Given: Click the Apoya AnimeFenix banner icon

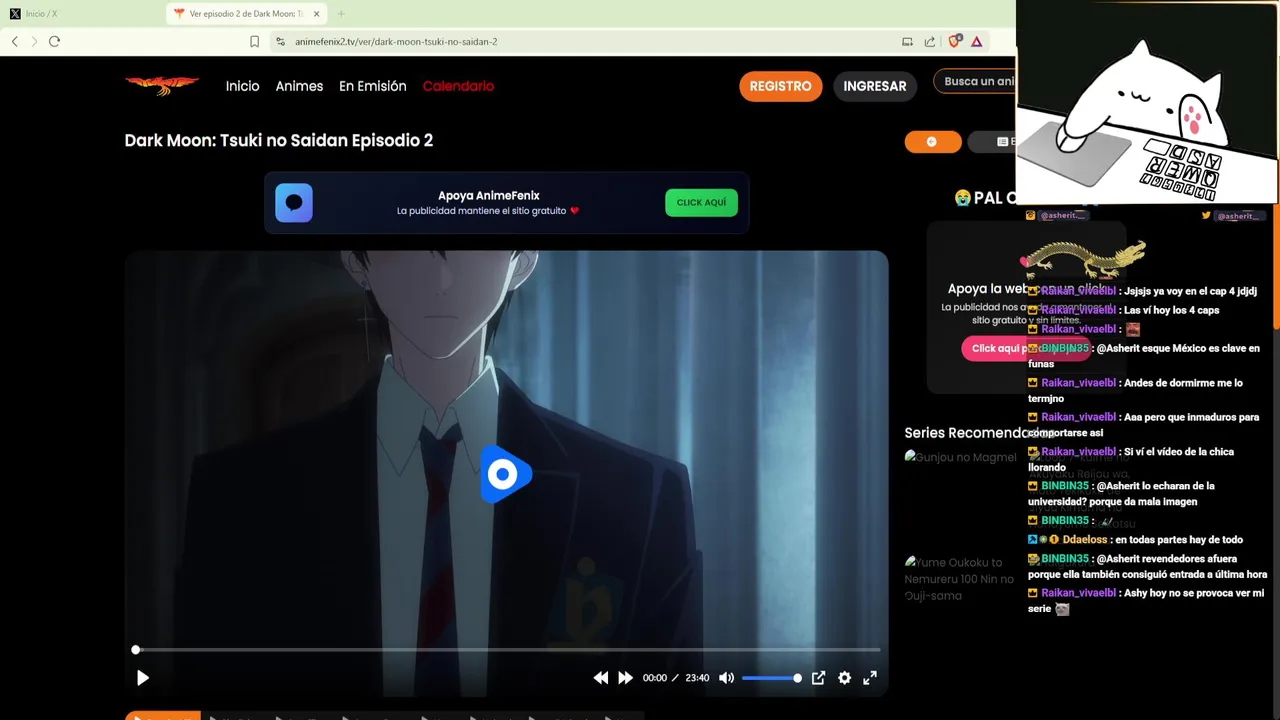Looking at the screenshot, I should point(294,203).
